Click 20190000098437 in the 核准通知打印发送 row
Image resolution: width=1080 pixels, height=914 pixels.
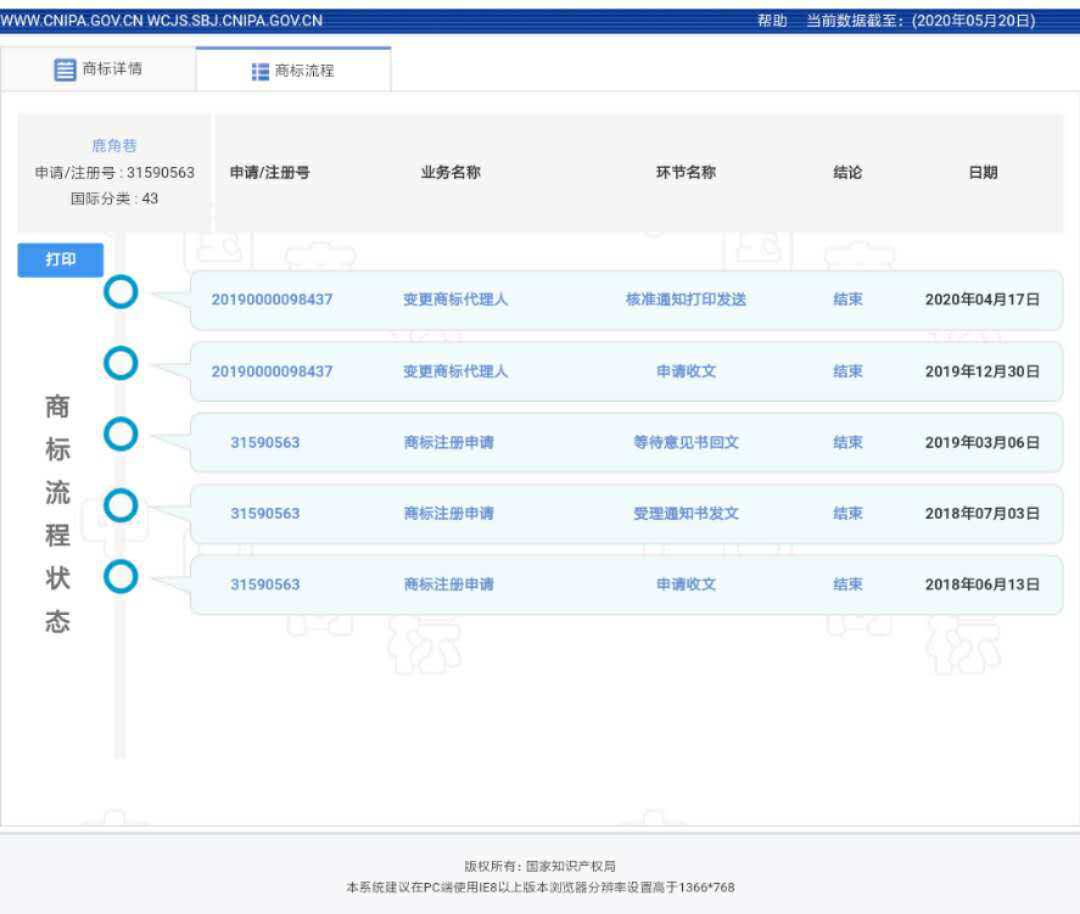272,300
